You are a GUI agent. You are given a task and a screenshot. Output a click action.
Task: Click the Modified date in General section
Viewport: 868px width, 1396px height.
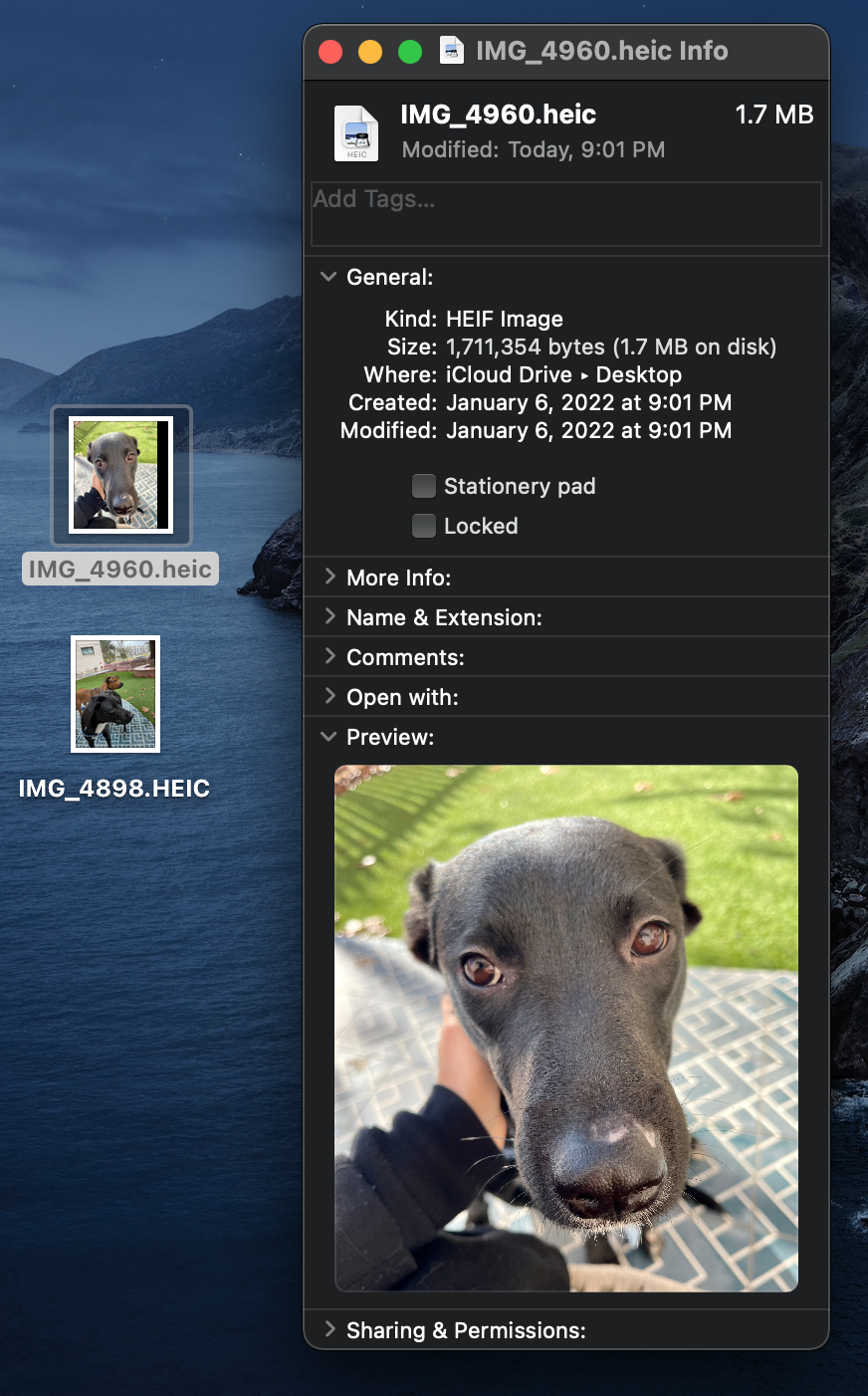click(x=588, y=430)
